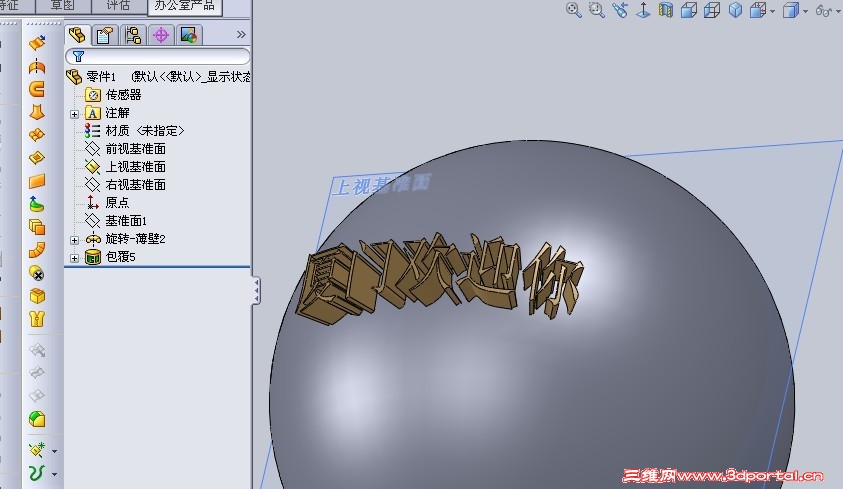Select the 传感器 sensors folder
The image size is (843, 489).
(123, 95)
